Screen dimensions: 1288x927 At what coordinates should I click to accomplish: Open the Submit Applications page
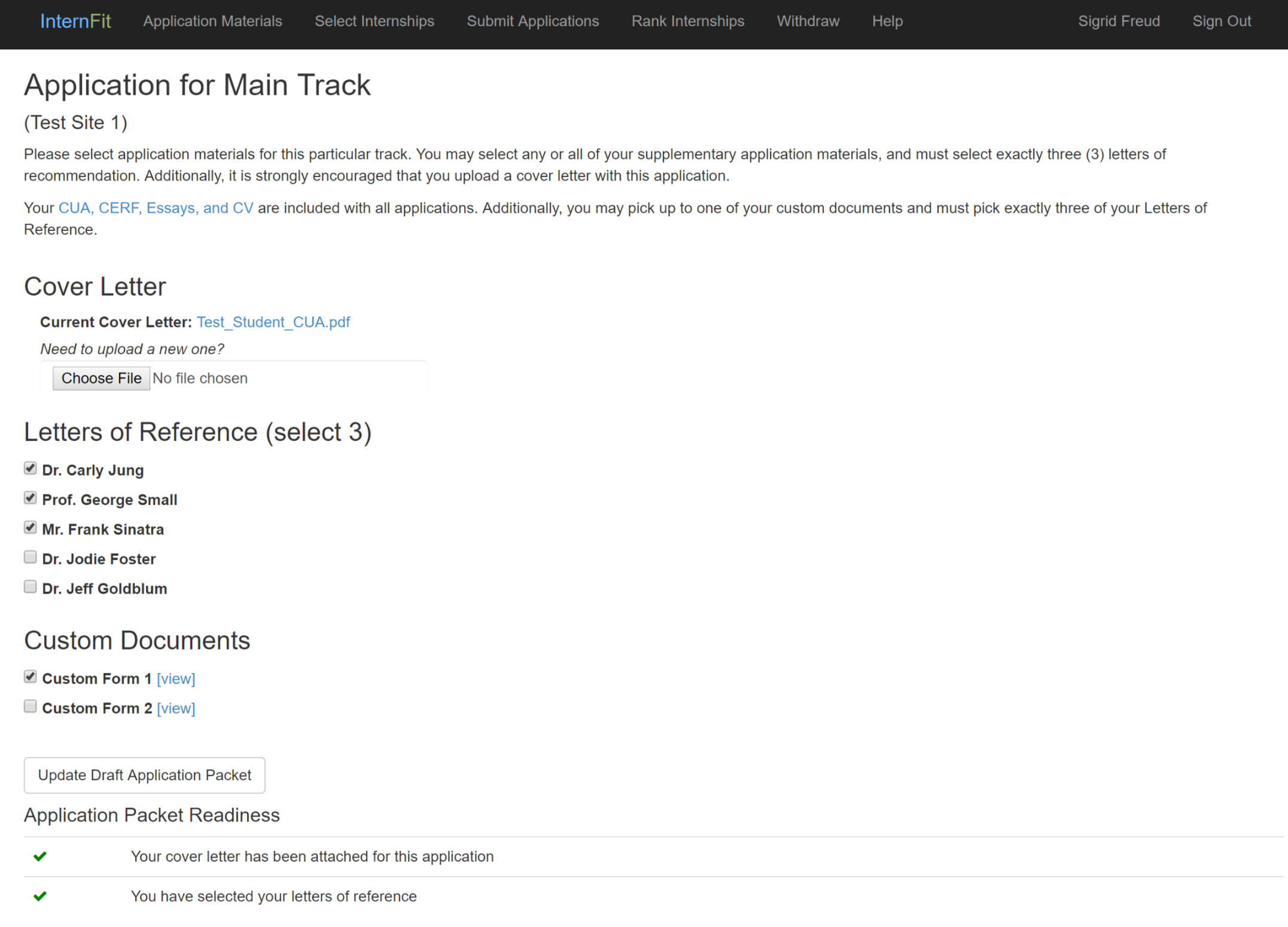pos(532,22)
